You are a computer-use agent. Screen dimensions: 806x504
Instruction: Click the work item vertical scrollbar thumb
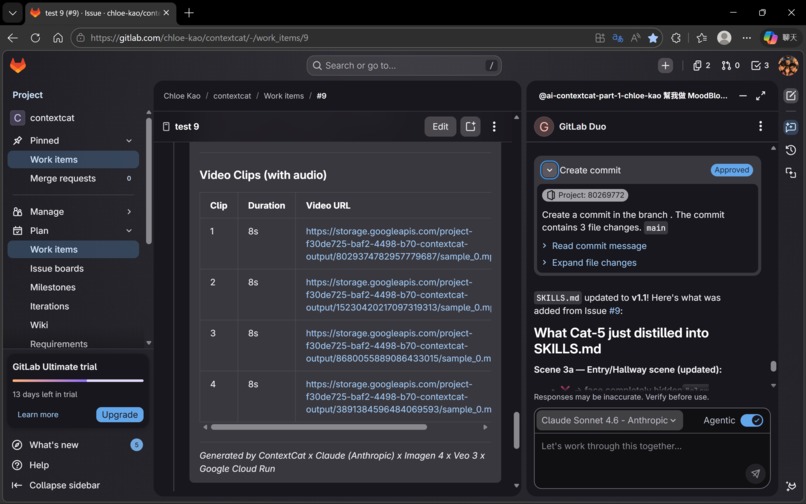(x=517, y=430)
